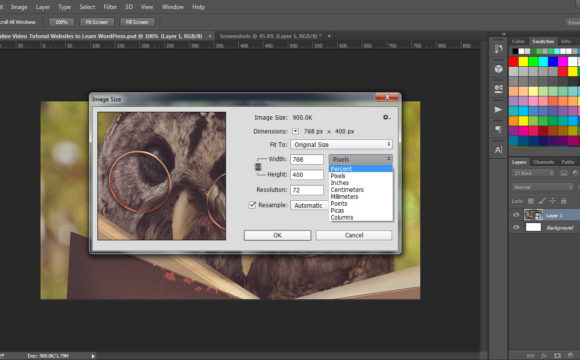Click the Fit Screen button
Screen dimensions: 580x360
coord(97,22)
